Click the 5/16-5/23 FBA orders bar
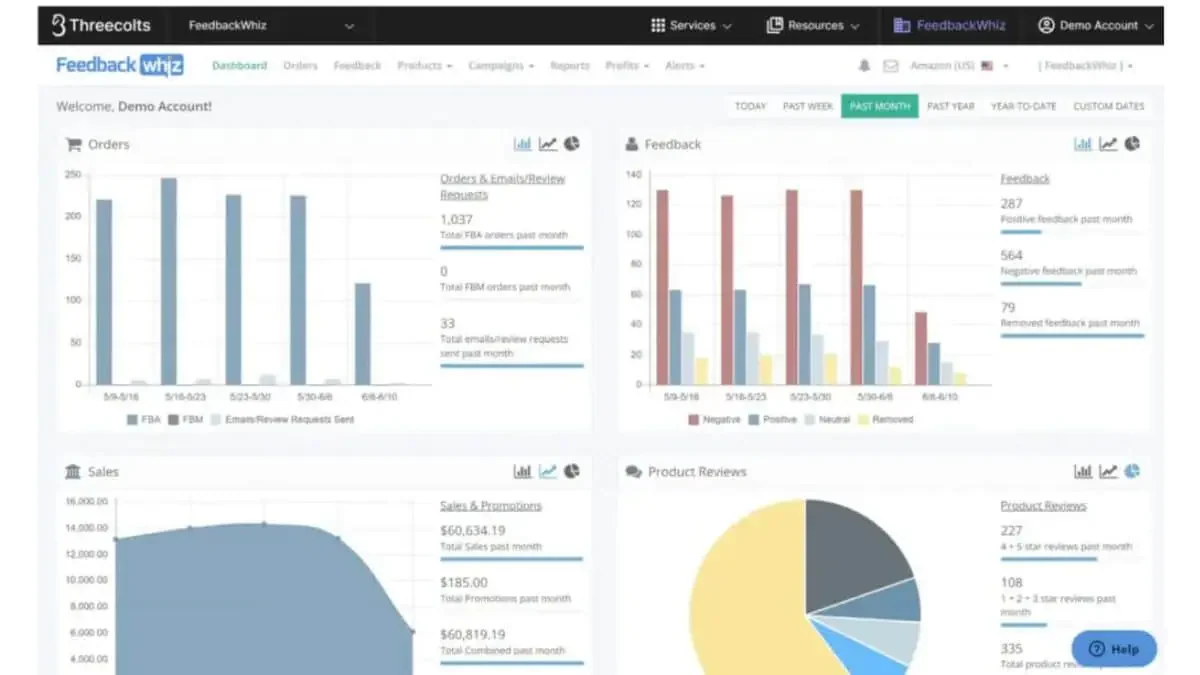1200x675 pixels. [x=168, y=281]
